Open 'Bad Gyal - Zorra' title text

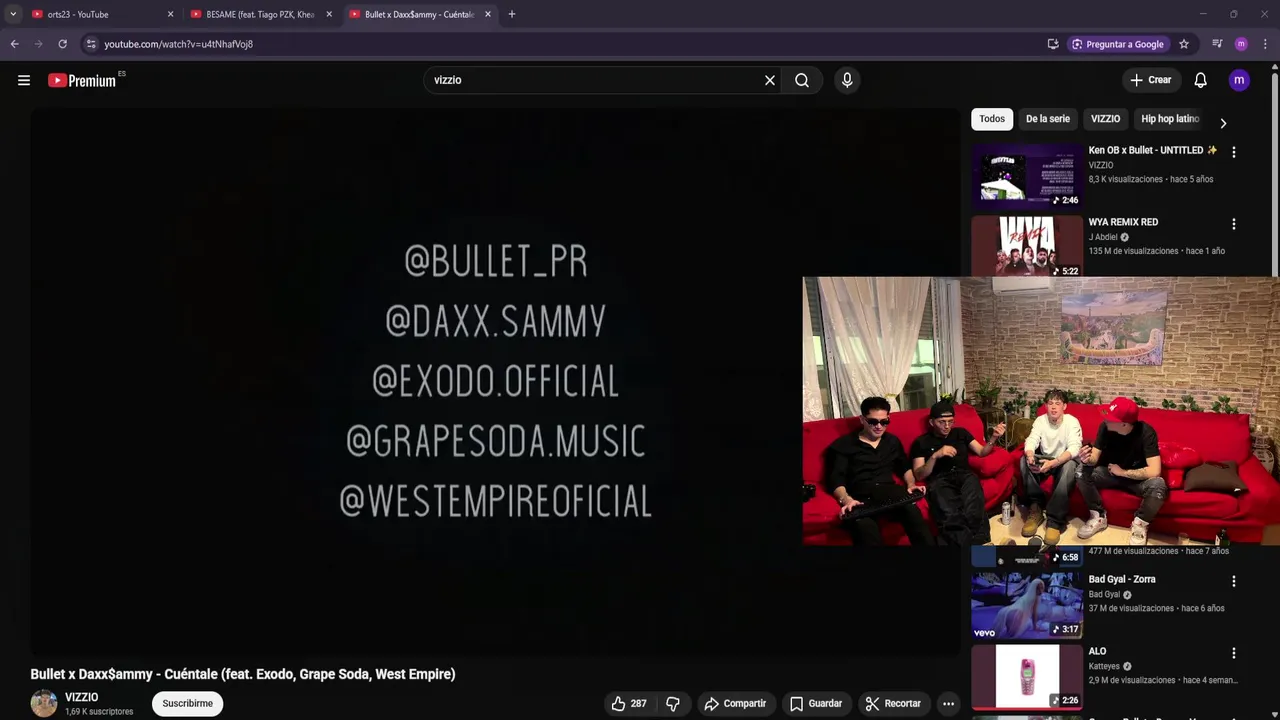pos(1122,579)
